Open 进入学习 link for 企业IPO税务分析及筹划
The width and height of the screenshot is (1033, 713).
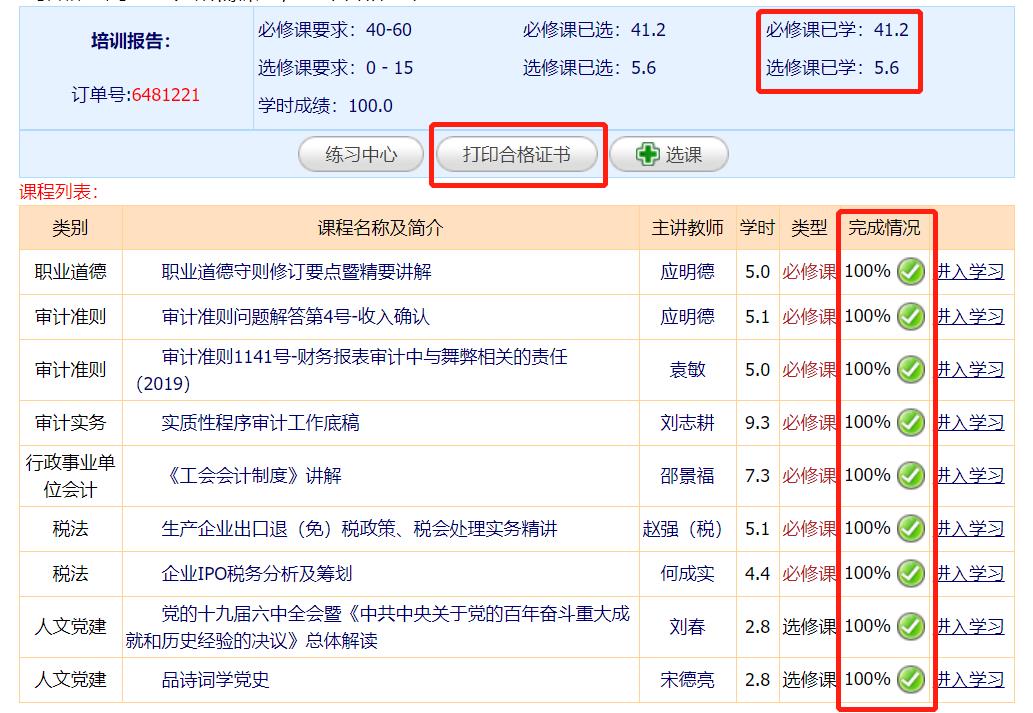click(x=970, y=574)
